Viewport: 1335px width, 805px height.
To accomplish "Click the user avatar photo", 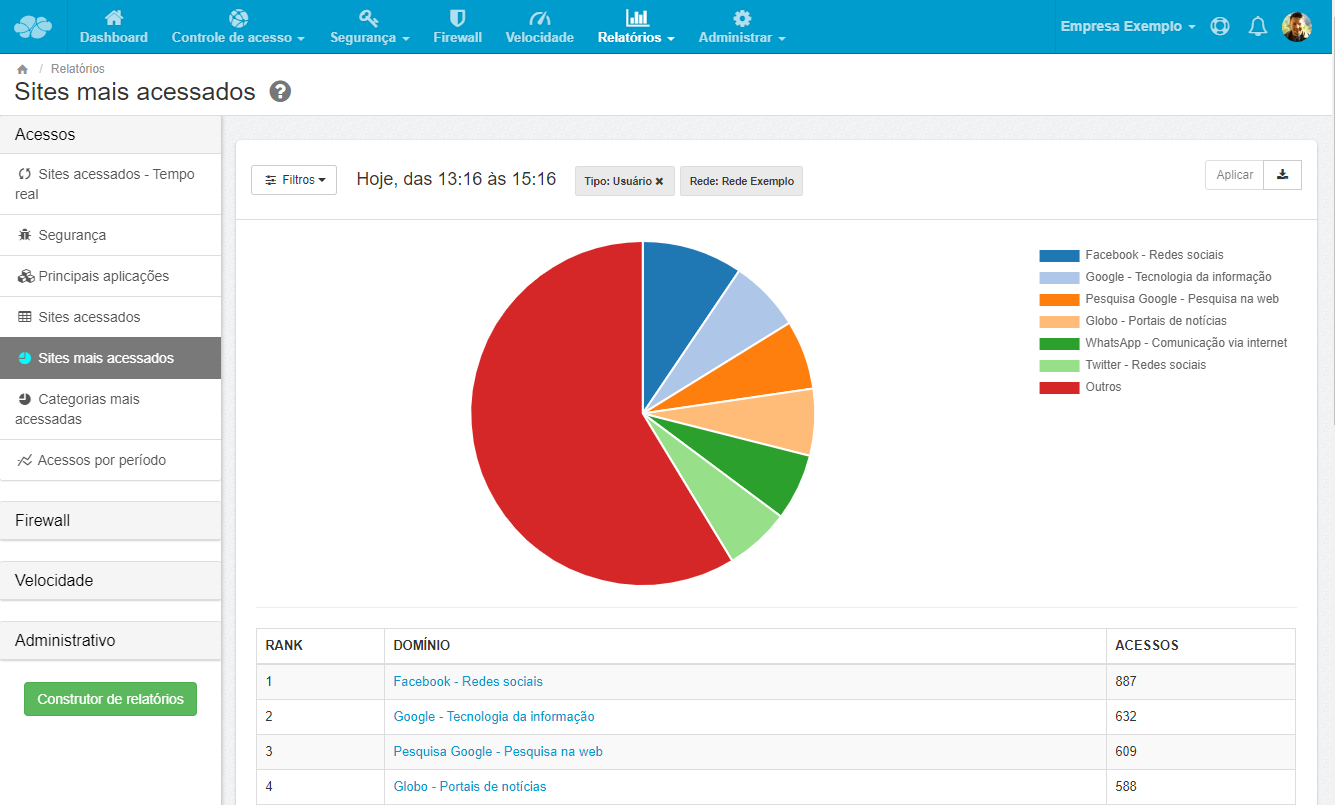I will tap(1297, 27).
